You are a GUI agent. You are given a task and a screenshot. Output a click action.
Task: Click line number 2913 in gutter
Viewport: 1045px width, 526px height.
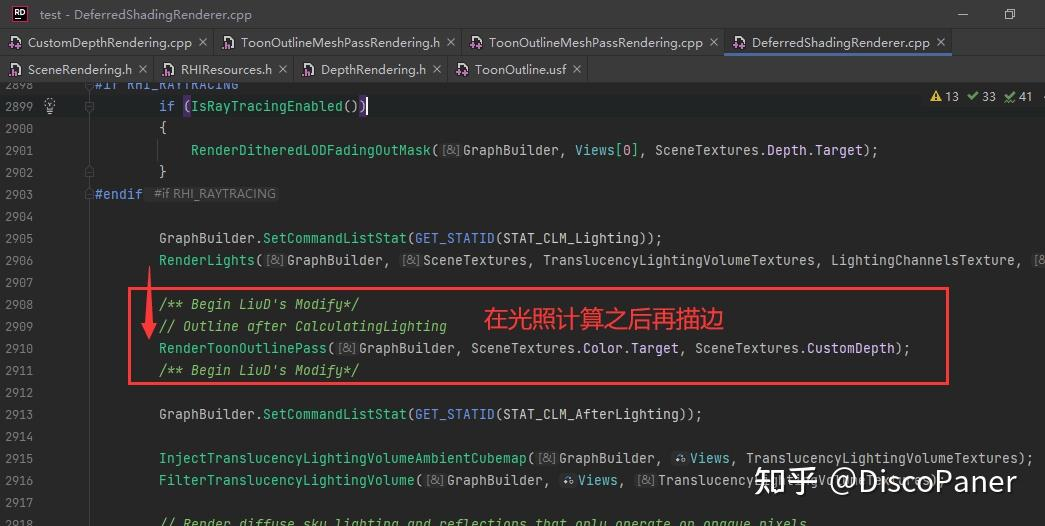pos(19,415)
